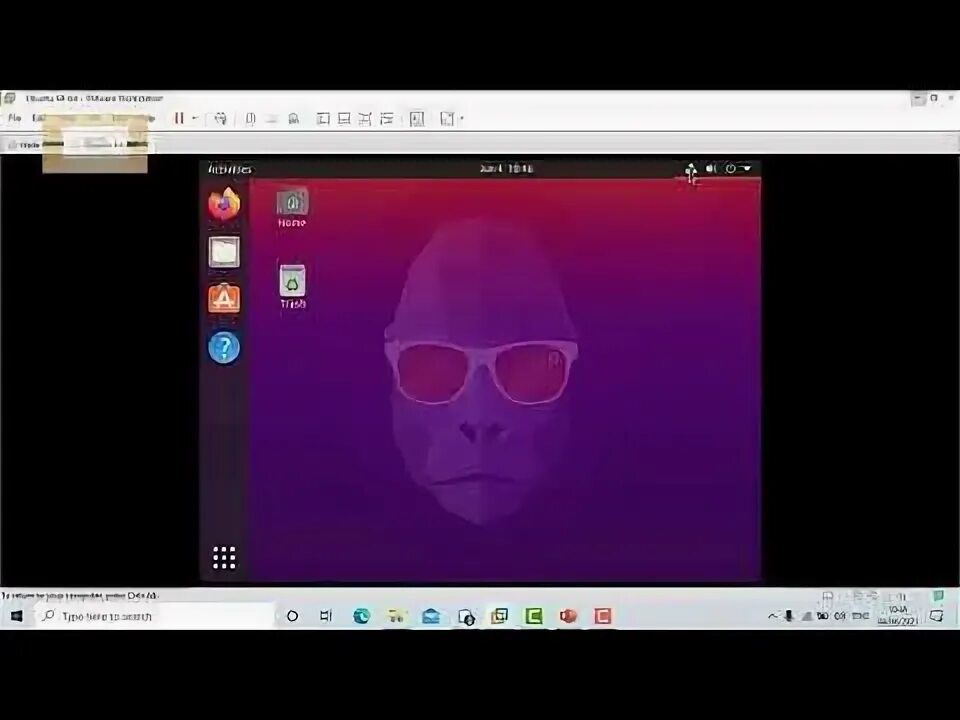The image size is (960, 720).
Task: Toggle the thumbnail bar view icon
Action: [x=344, y=119]
